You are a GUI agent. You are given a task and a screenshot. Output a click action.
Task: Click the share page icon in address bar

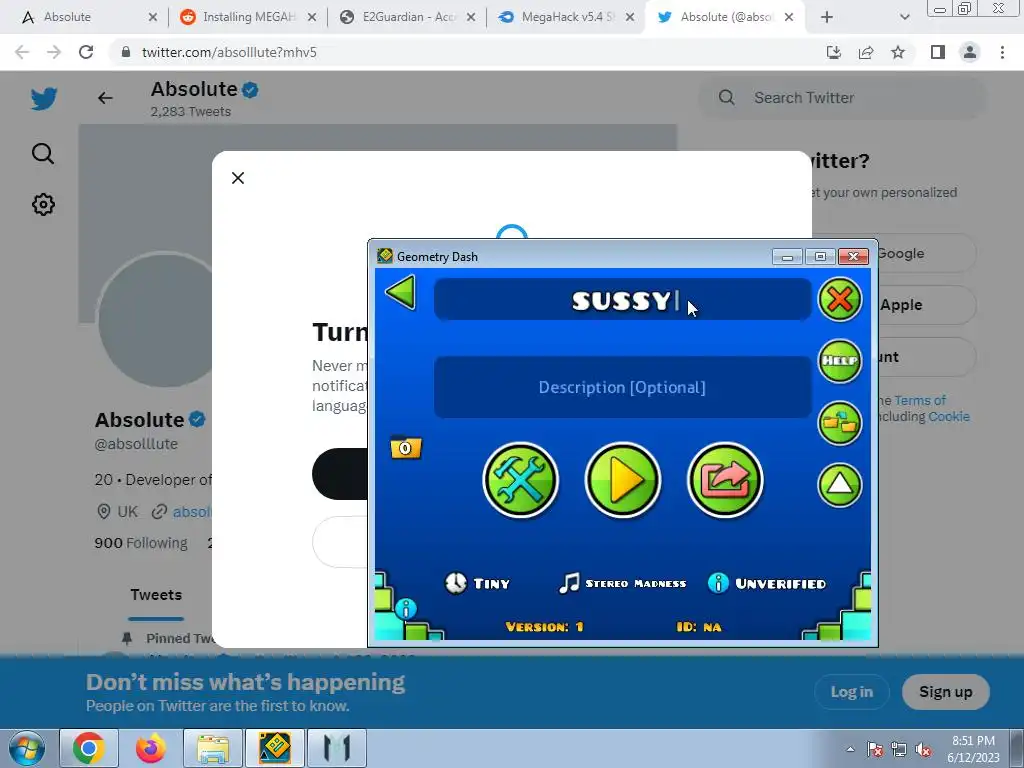866,52
